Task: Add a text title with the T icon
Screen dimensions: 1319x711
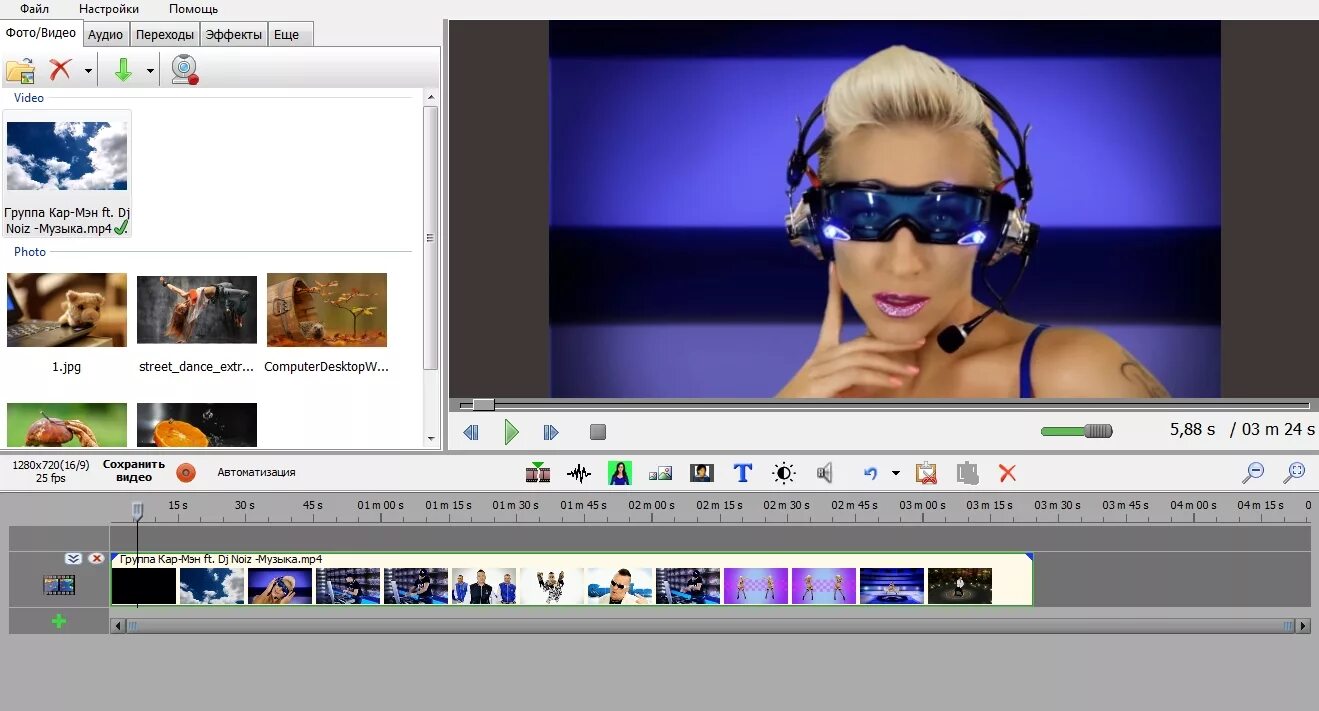Action: click(x=742, y=473)
